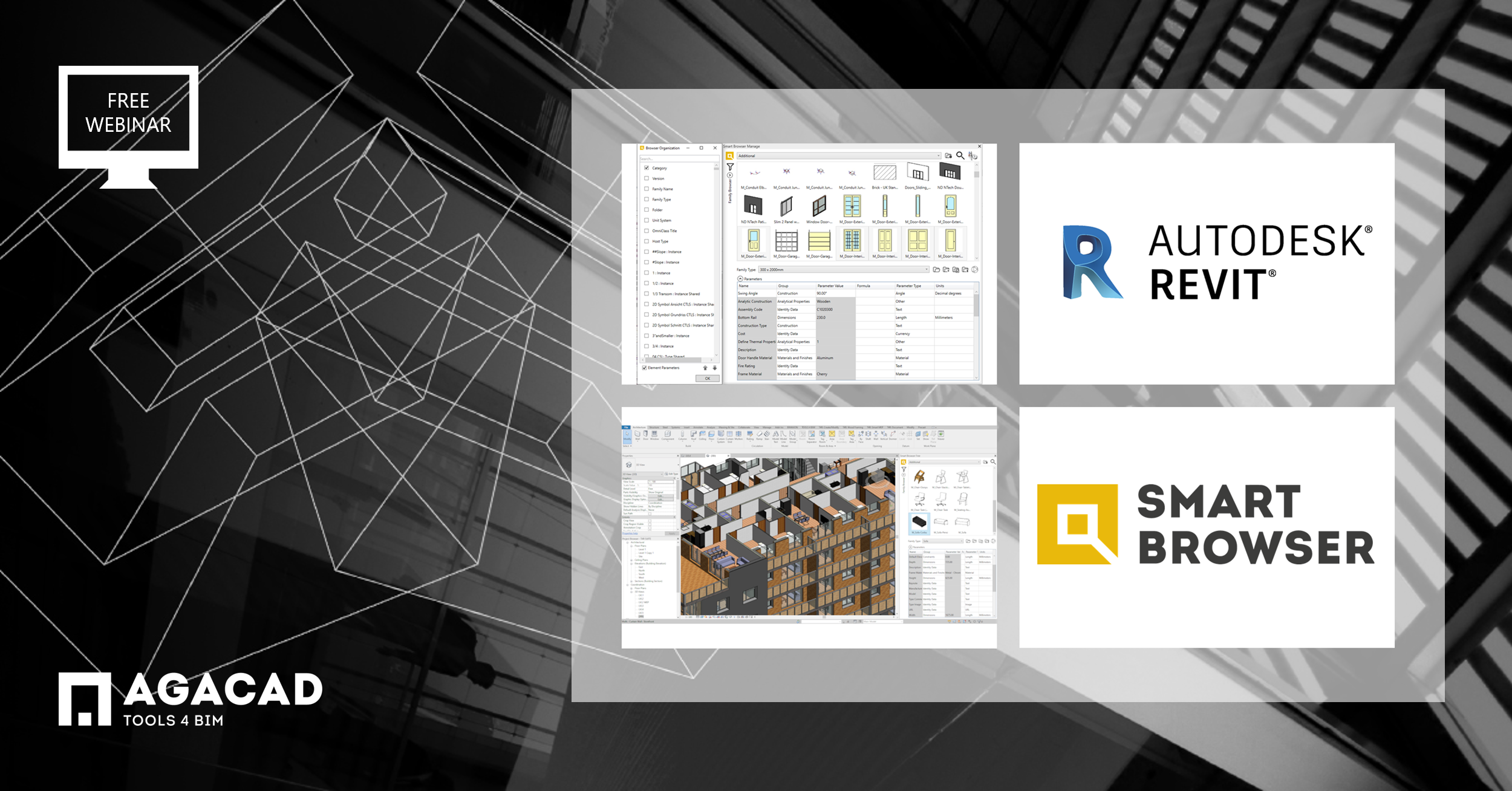Click the Search field in Browser Organization
The width and height of the screenshot is (1512, 791).
680,158
